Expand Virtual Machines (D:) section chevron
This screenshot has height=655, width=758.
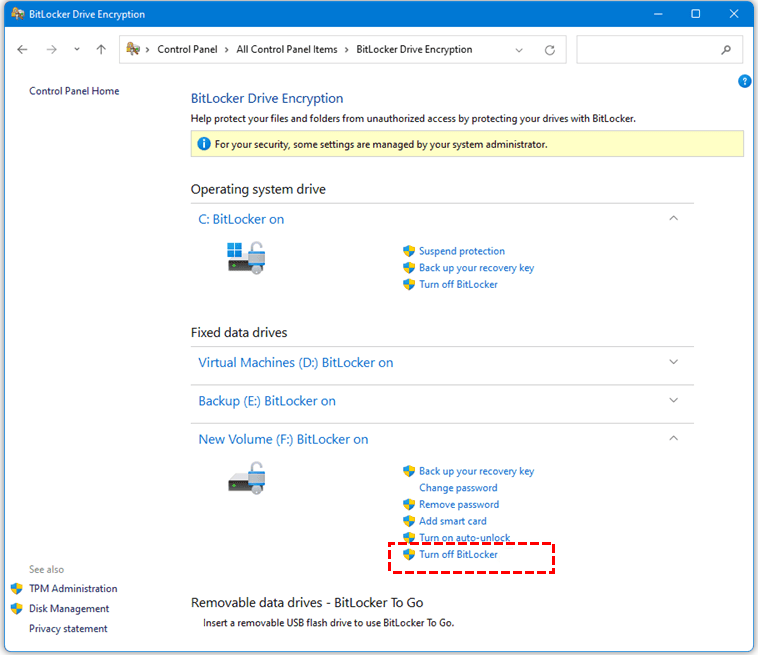673,362
